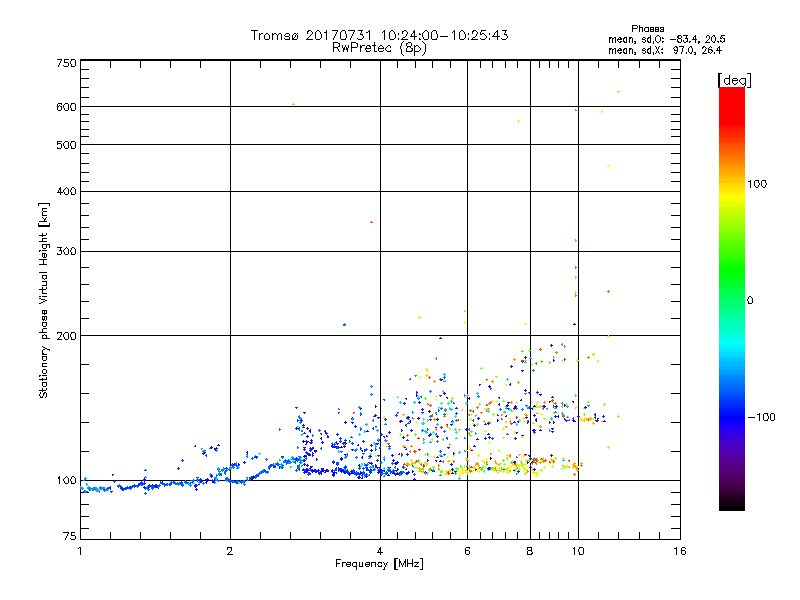Click the x-axis '8' tick label
This screenshot has height=600, width=800.
(x=530, y=551)
